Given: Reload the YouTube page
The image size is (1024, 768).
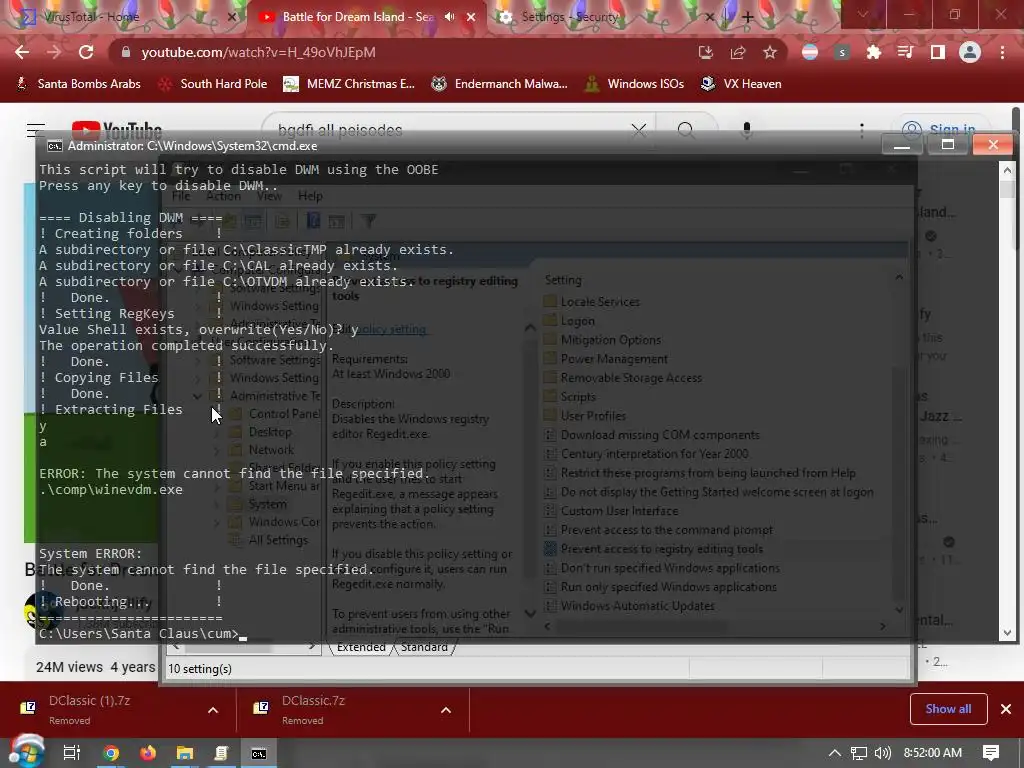Looking at the screenshot, I should click(86, 52).
